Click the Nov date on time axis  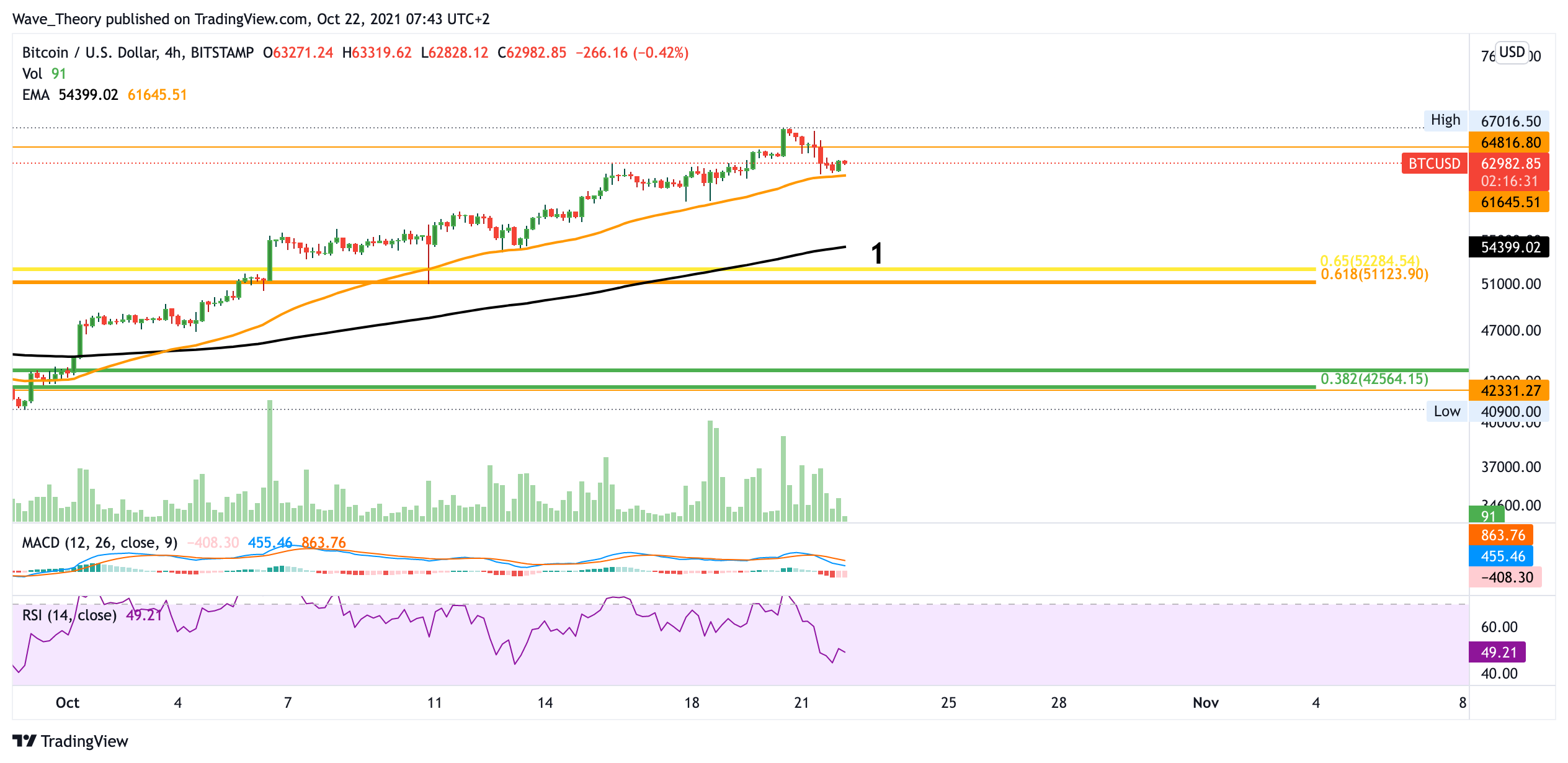coord(1205,702)
